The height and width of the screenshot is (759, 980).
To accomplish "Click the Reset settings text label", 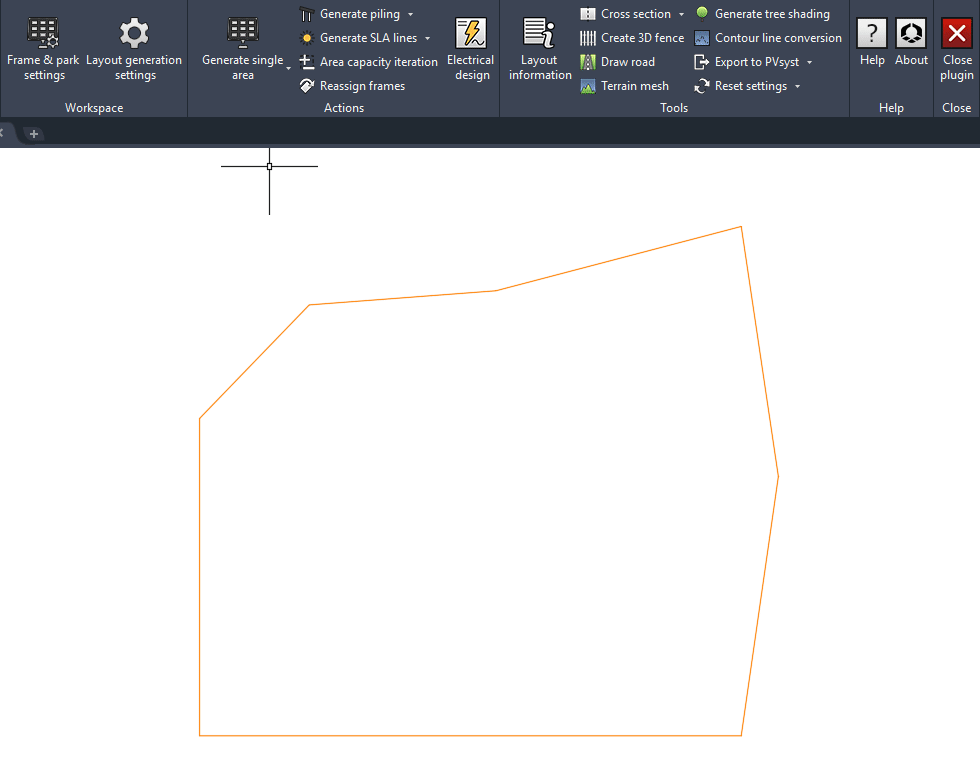I will [x=751, y=86].
